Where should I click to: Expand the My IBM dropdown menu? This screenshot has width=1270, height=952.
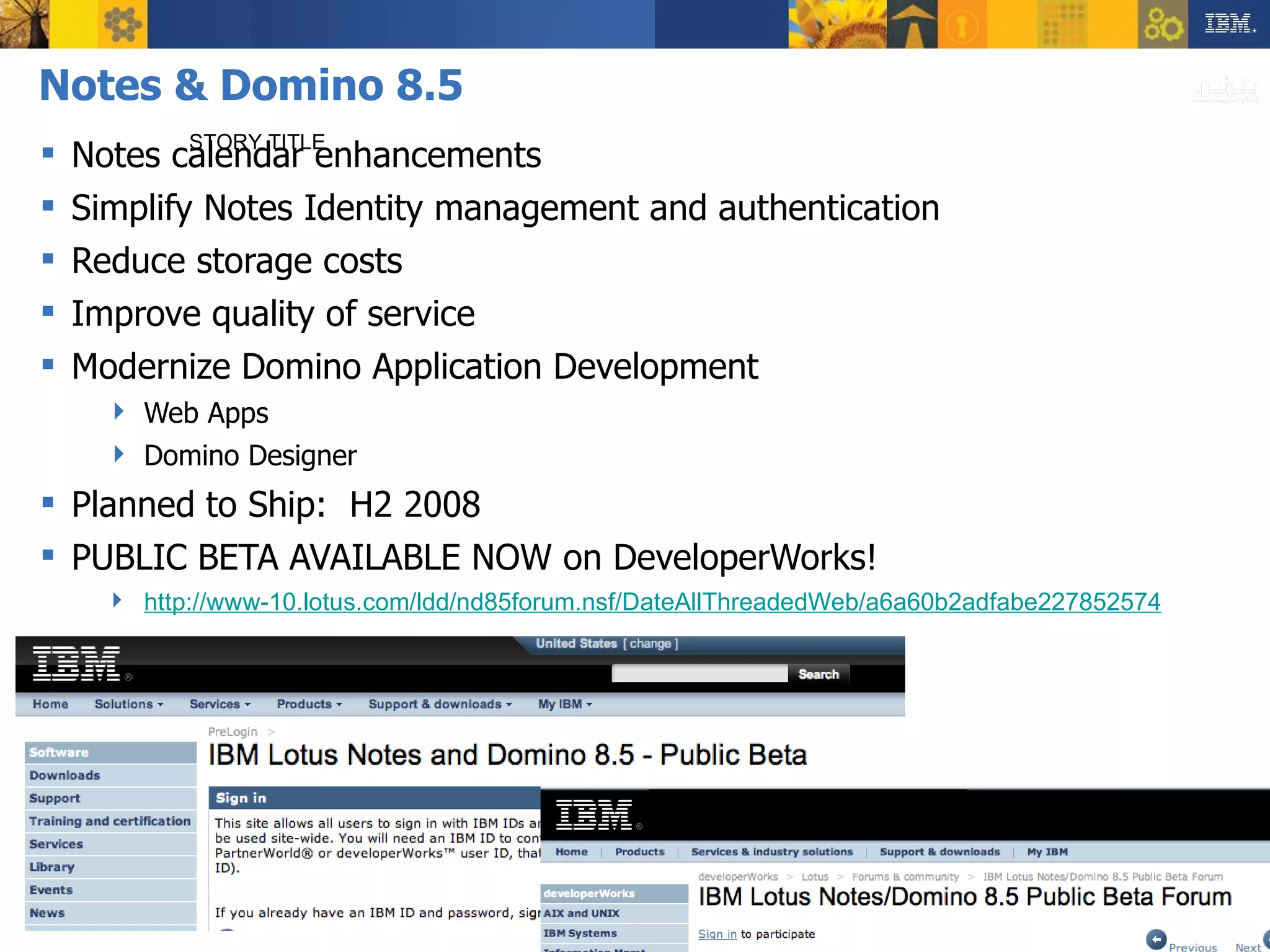tap(565, 704)
